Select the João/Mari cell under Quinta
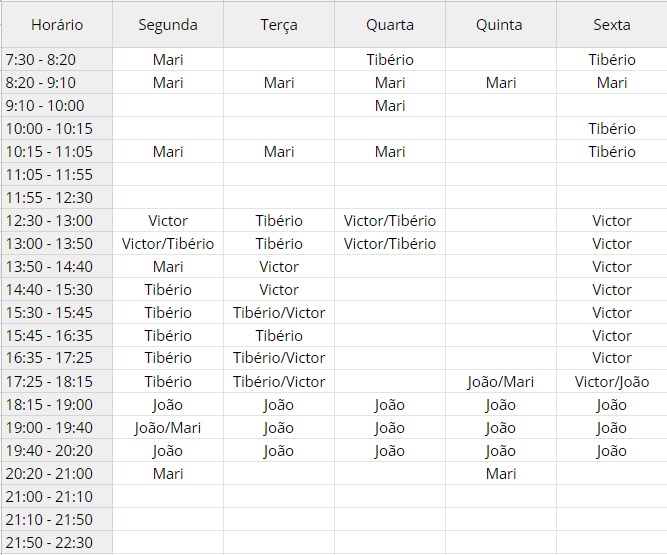 click(501, 381)
